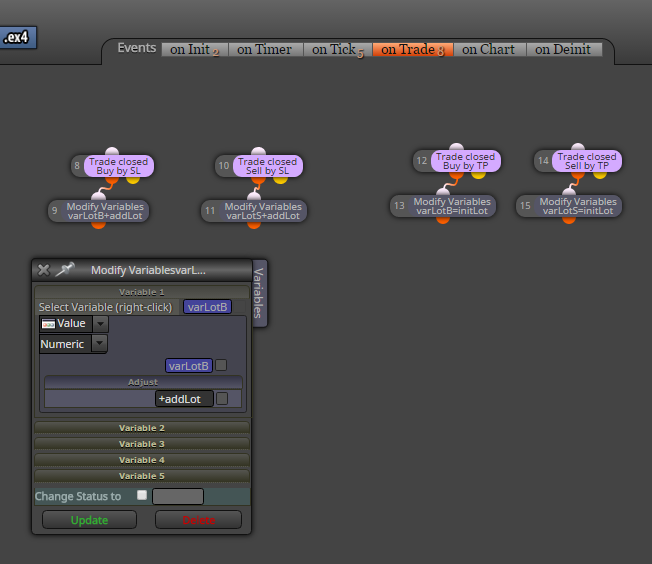Switch to the on Timer events tab

click(x=264, y=49)
